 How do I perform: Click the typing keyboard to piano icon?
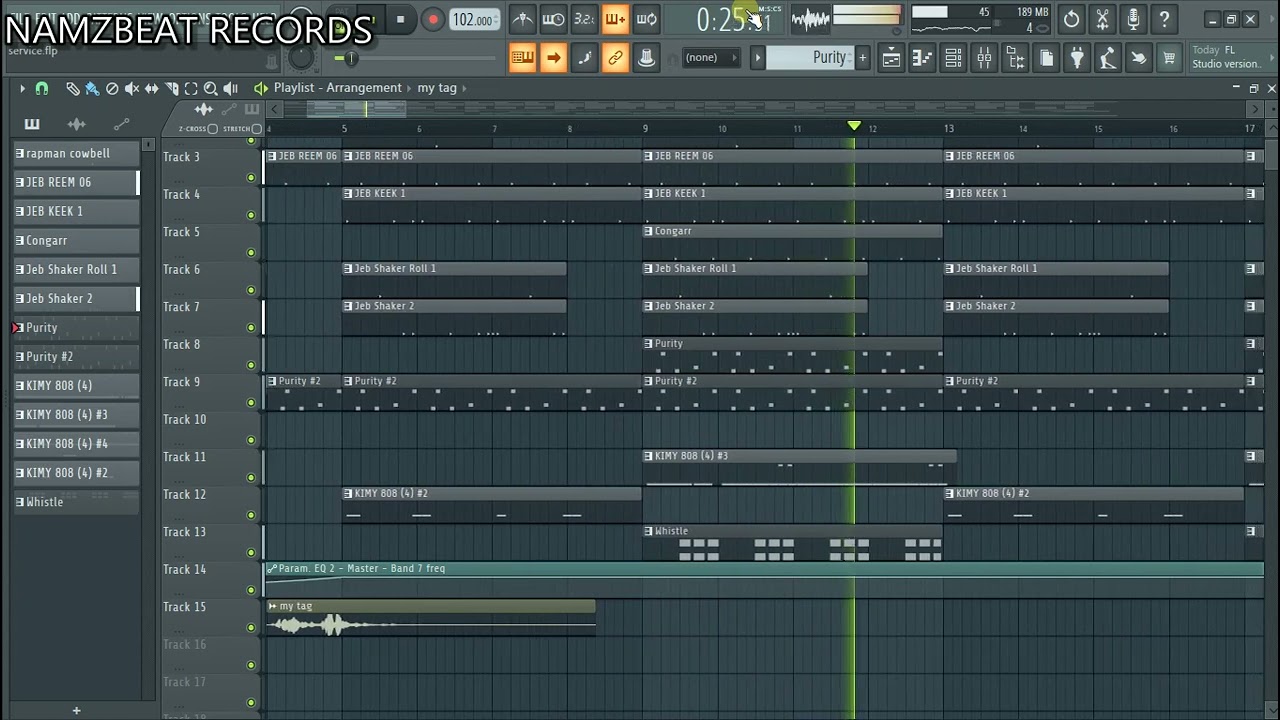click(522, 58)
